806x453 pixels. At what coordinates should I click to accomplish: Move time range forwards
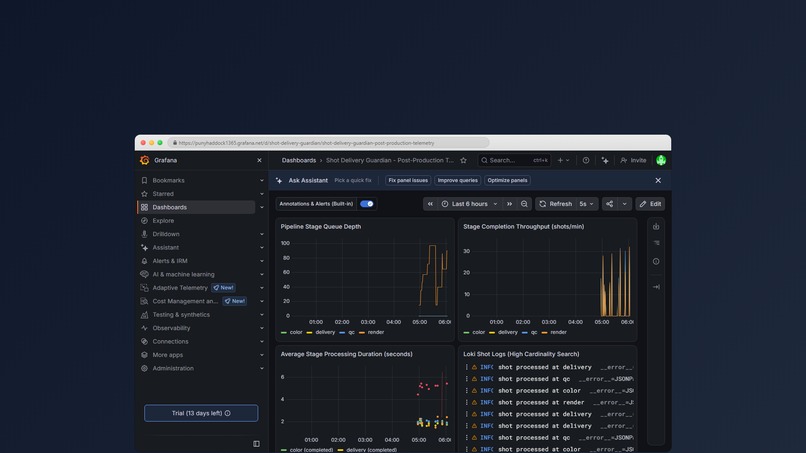[x=509, y=204]
